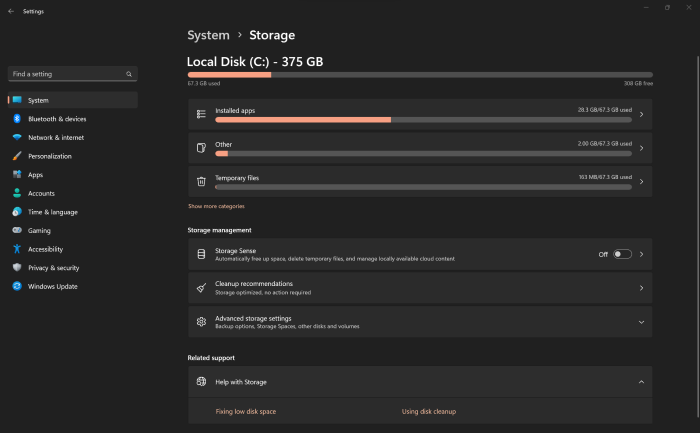Go to Privacy & security section
The image size is (700, 433).
(53, 268)
